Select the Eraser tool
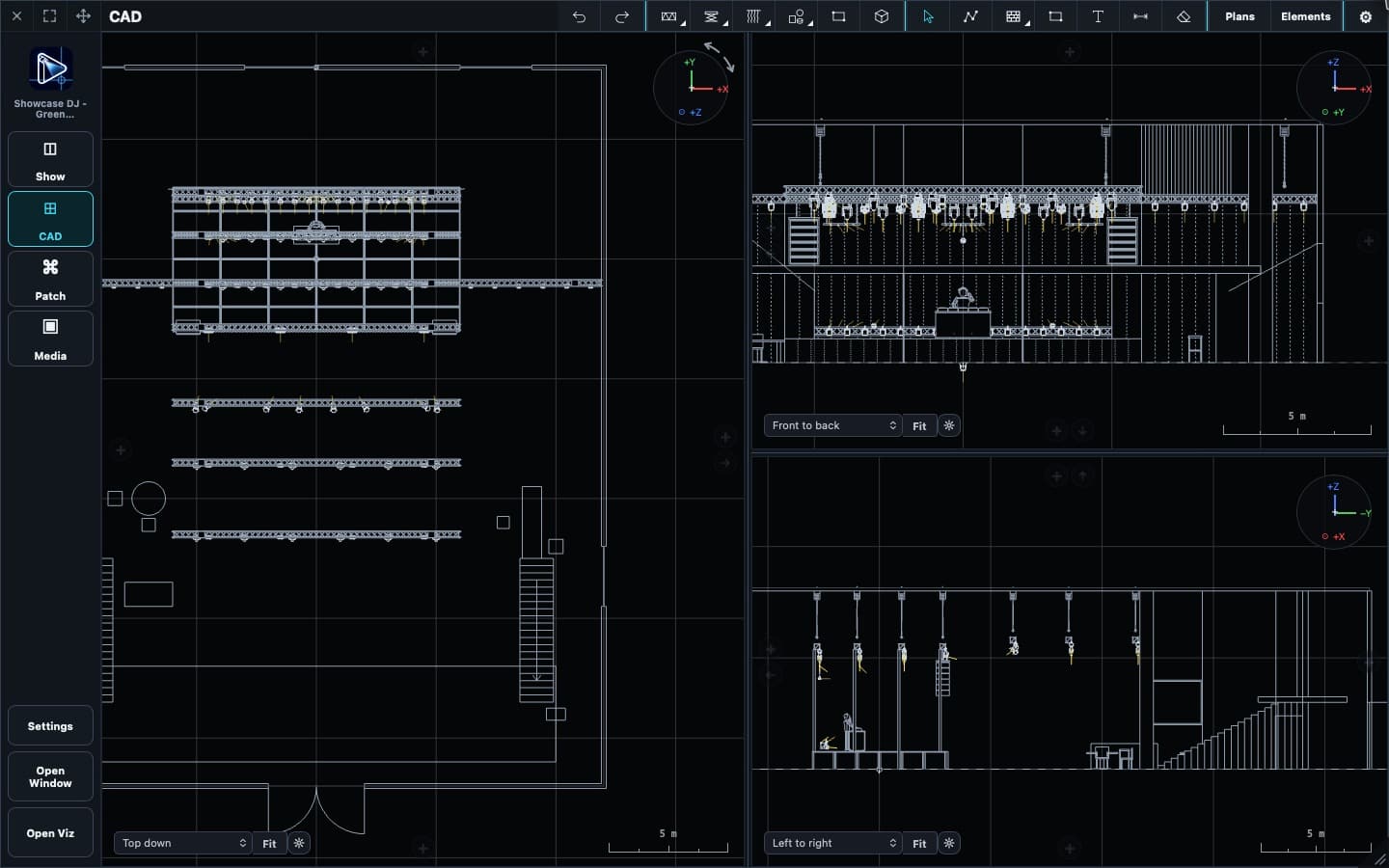1389x868 pixels. click(1184, 16)
